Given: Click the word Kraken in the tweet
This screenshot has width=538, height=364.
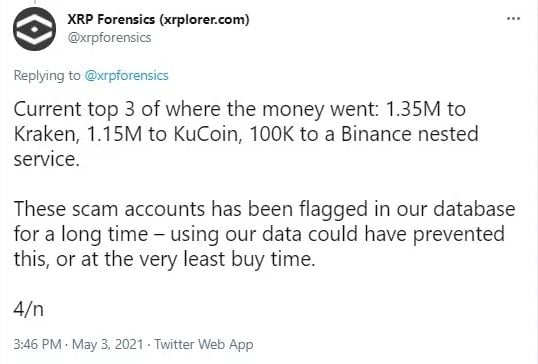Looking at the screenshot, I should (x=47, y=134).
